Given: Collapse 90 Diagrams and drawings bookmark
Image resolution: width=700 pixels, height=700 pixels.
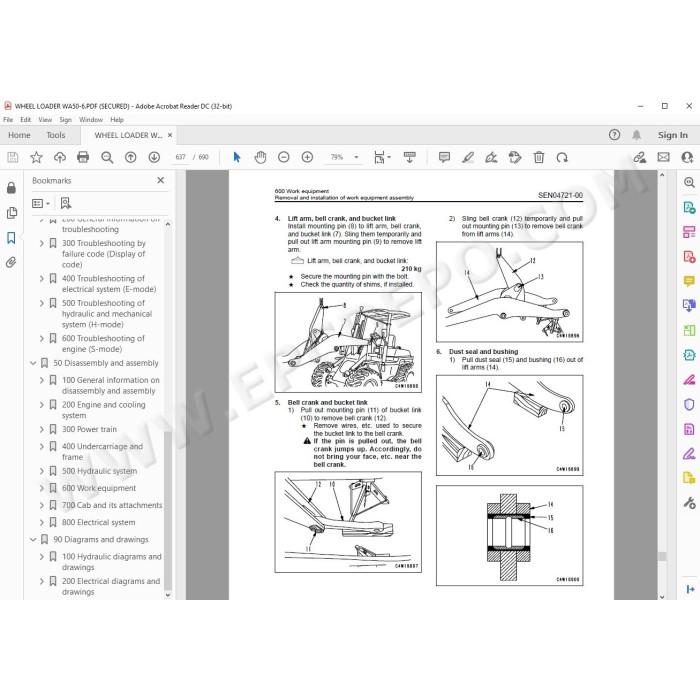Looking at the screenshot, I should pyautogui.click(x=33, y=539).
